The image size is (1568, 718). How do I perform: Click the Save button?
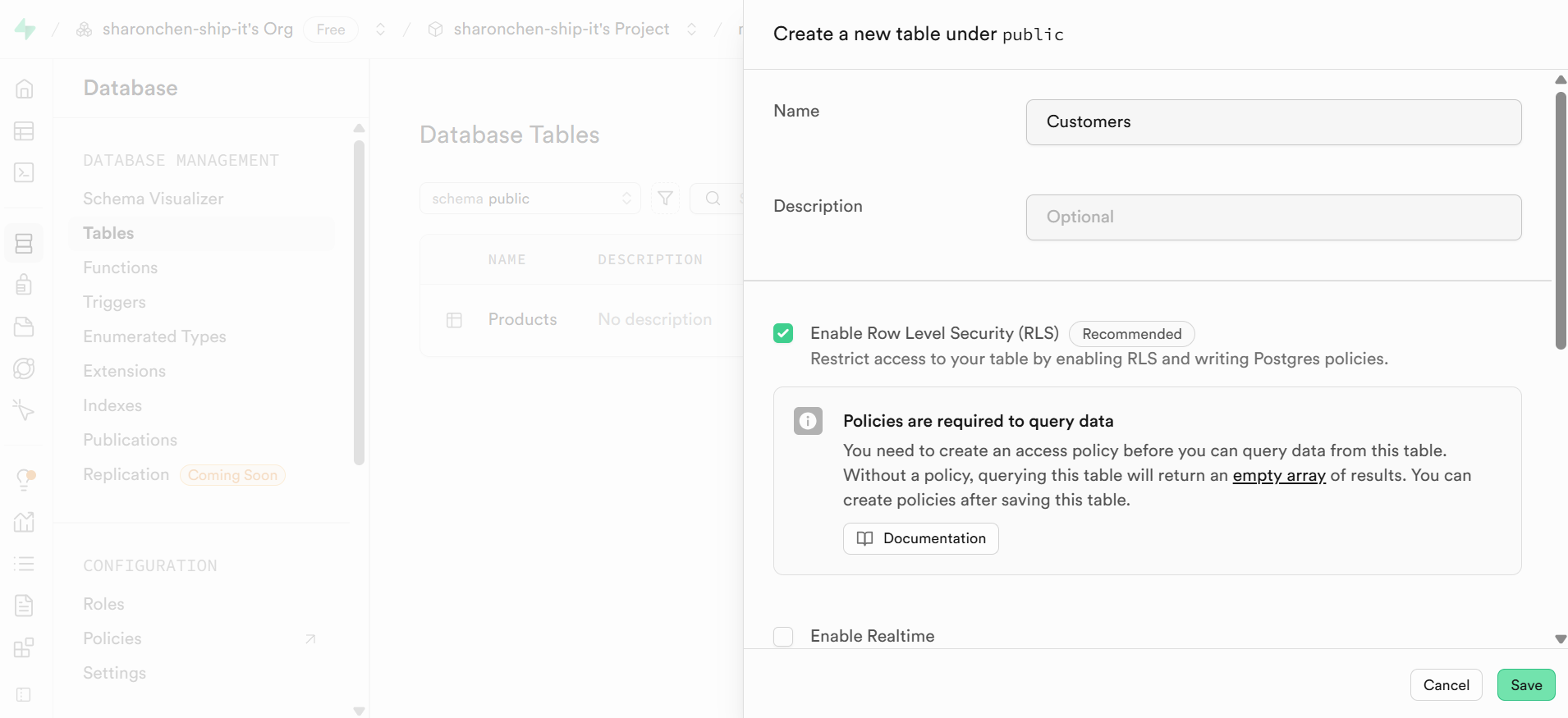[1525, 685]
